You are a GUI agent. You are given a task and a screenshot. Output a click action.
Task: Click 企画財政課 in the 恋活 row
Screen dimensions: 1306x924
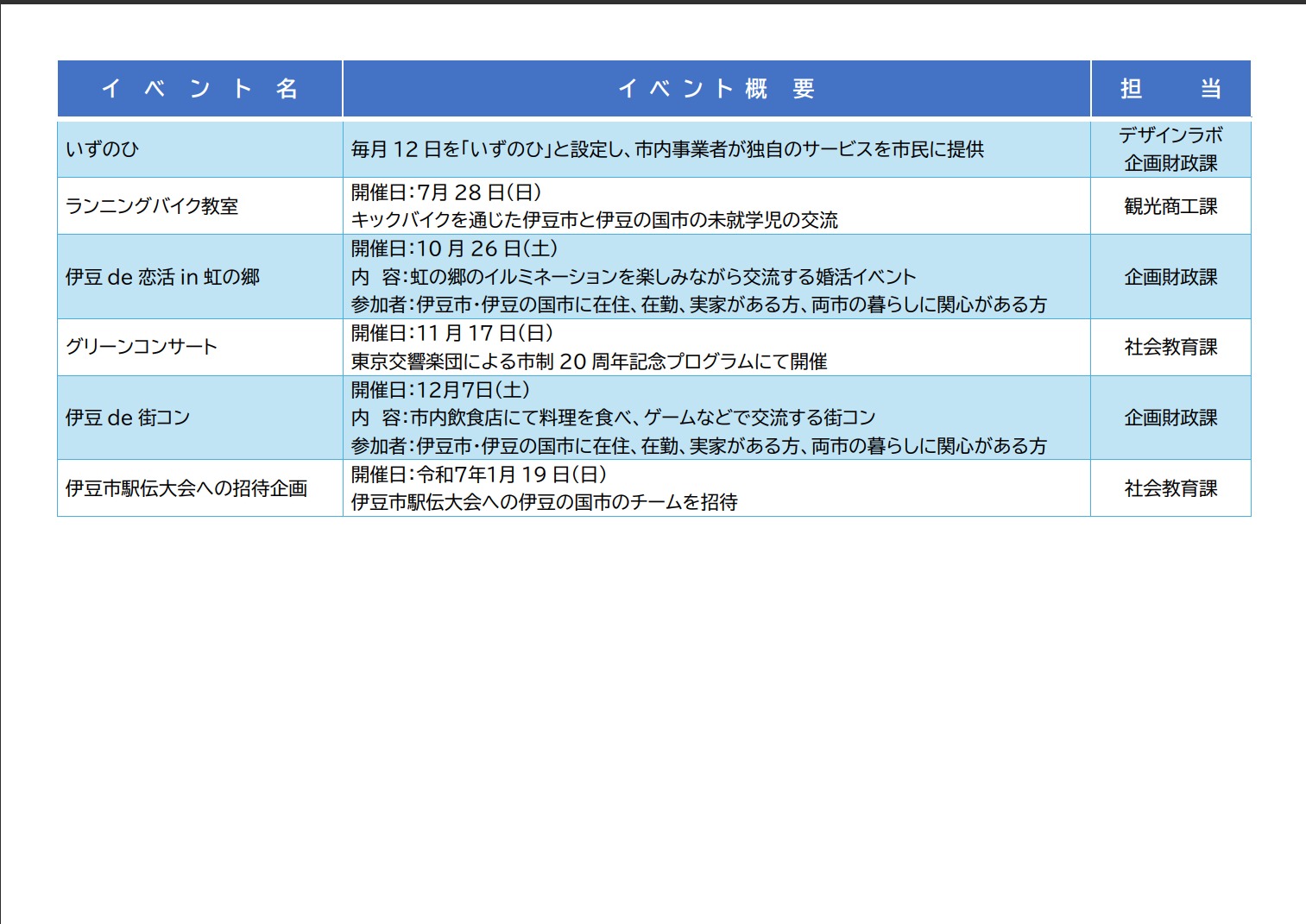click(1170, 277)
